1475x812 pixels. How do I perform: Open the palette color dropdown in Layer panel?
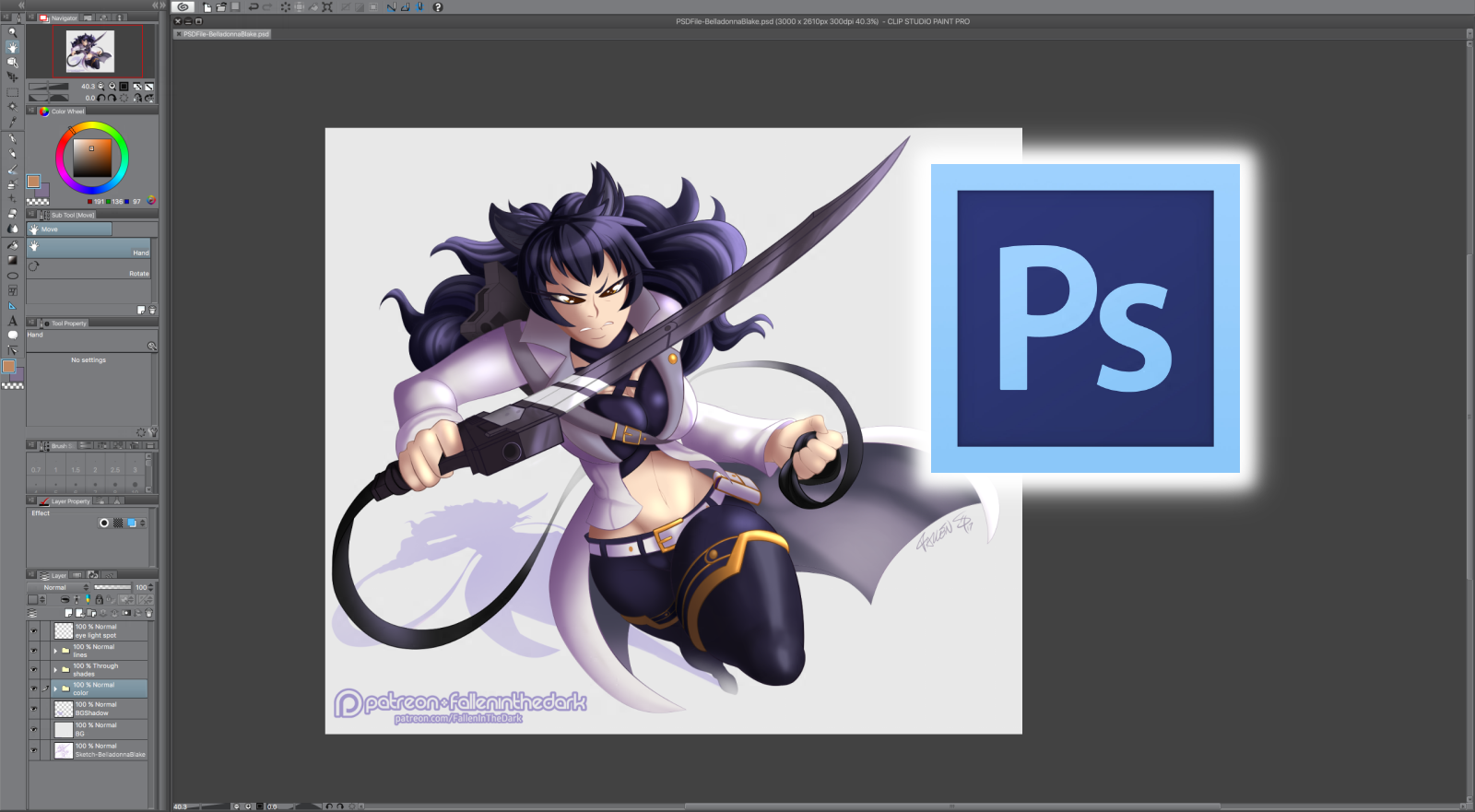(36, 600)
